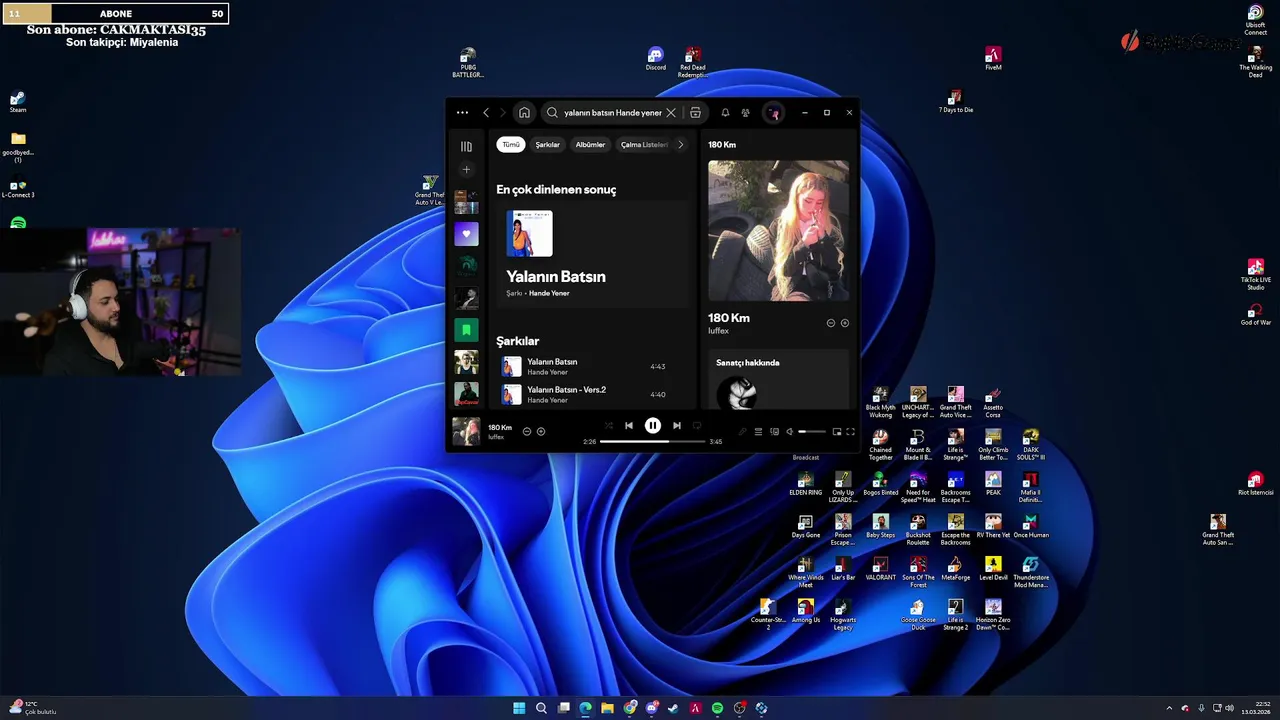Viewport: 1280px width, 720px height.
Task: Show more filter chips with right chevron
Action: point(681,145)
